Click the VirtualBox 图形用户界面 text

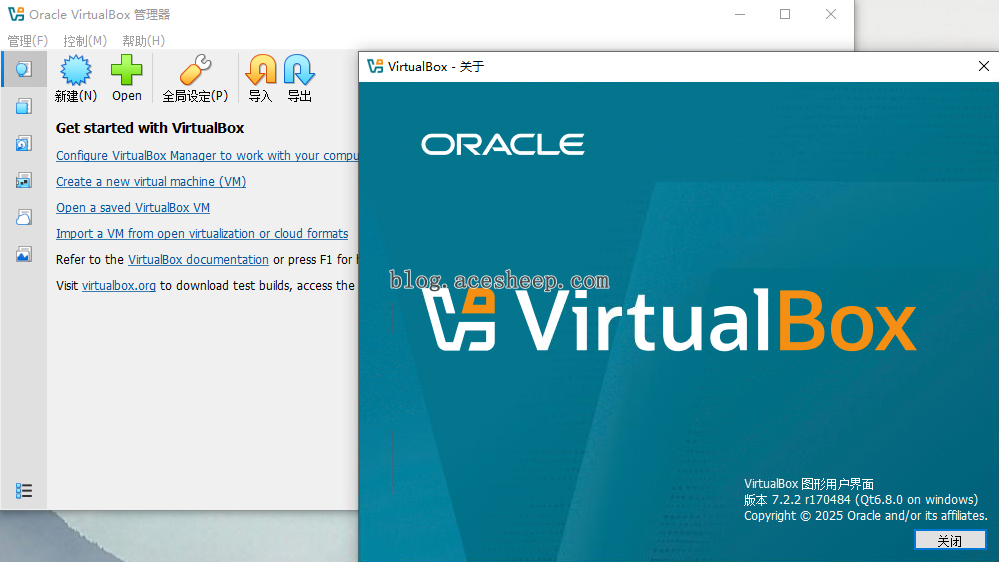click(x=809, y=484)
